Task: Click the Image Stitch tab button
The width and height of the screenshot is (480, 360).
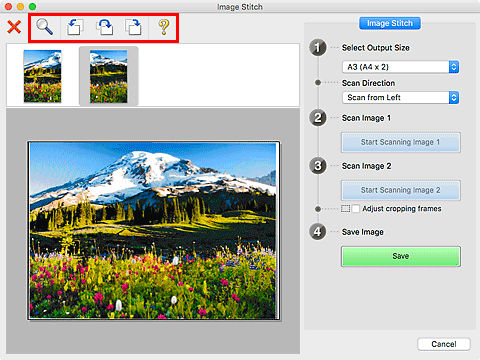Action: [x=390, y=23]
